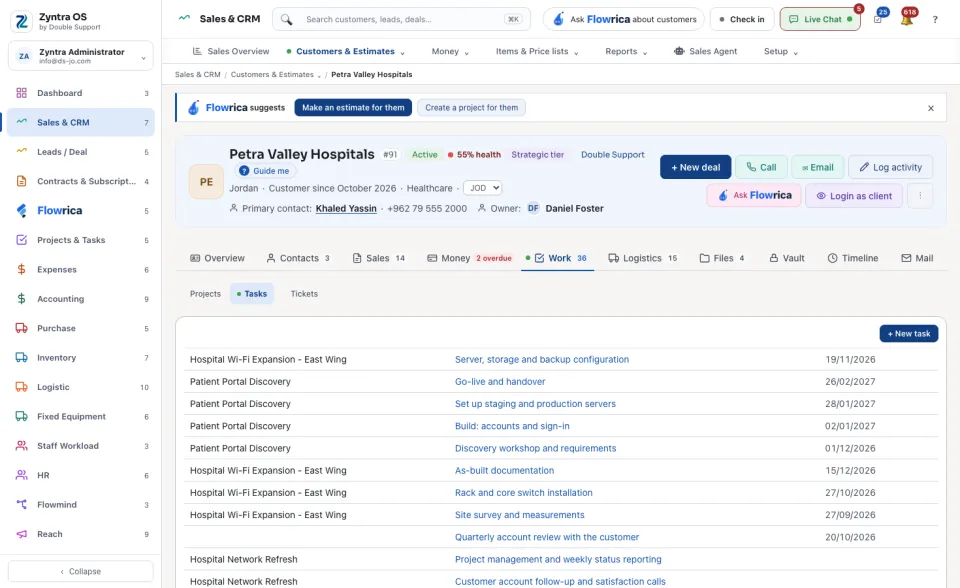The image size is (960, 588).
Task: Open Fixed Equipment in sidebar
Action: pyautogui.click(x=80, y=416)
